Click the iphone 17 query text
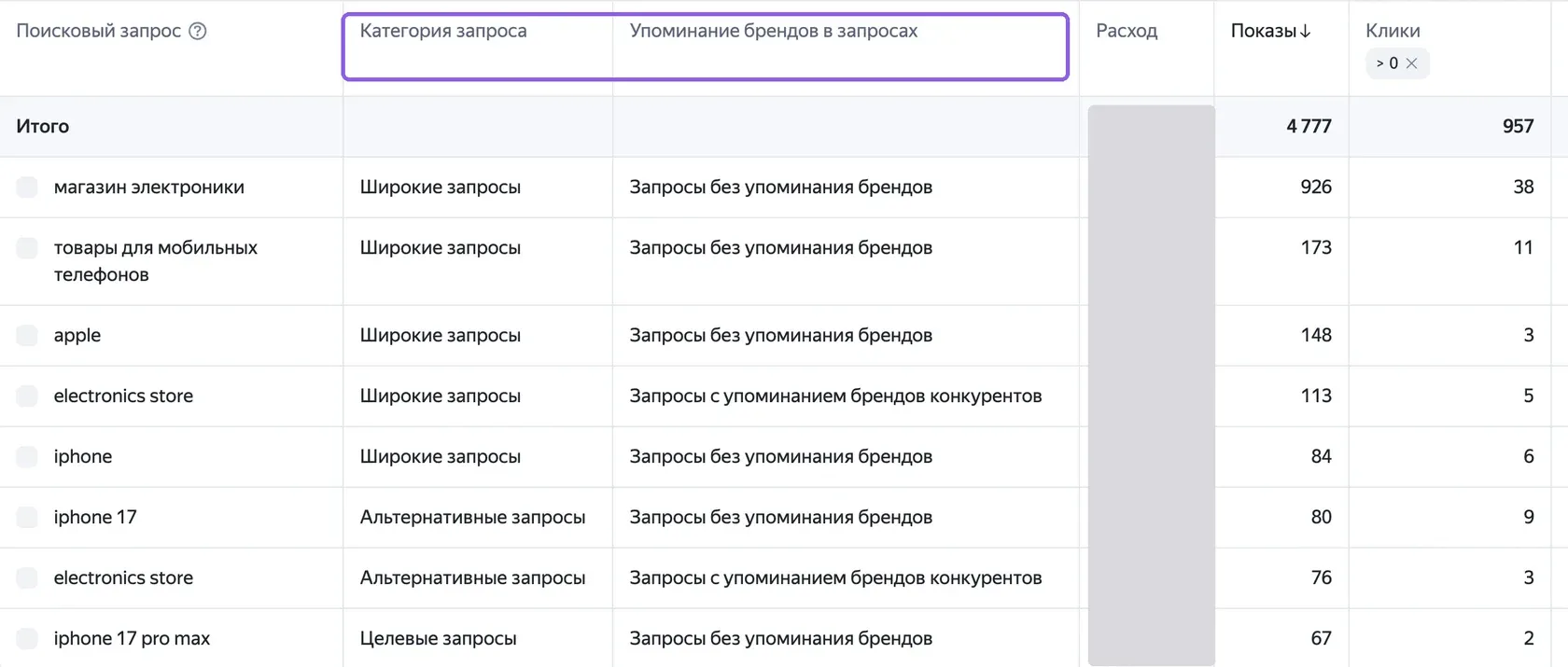 coord(95,517)
